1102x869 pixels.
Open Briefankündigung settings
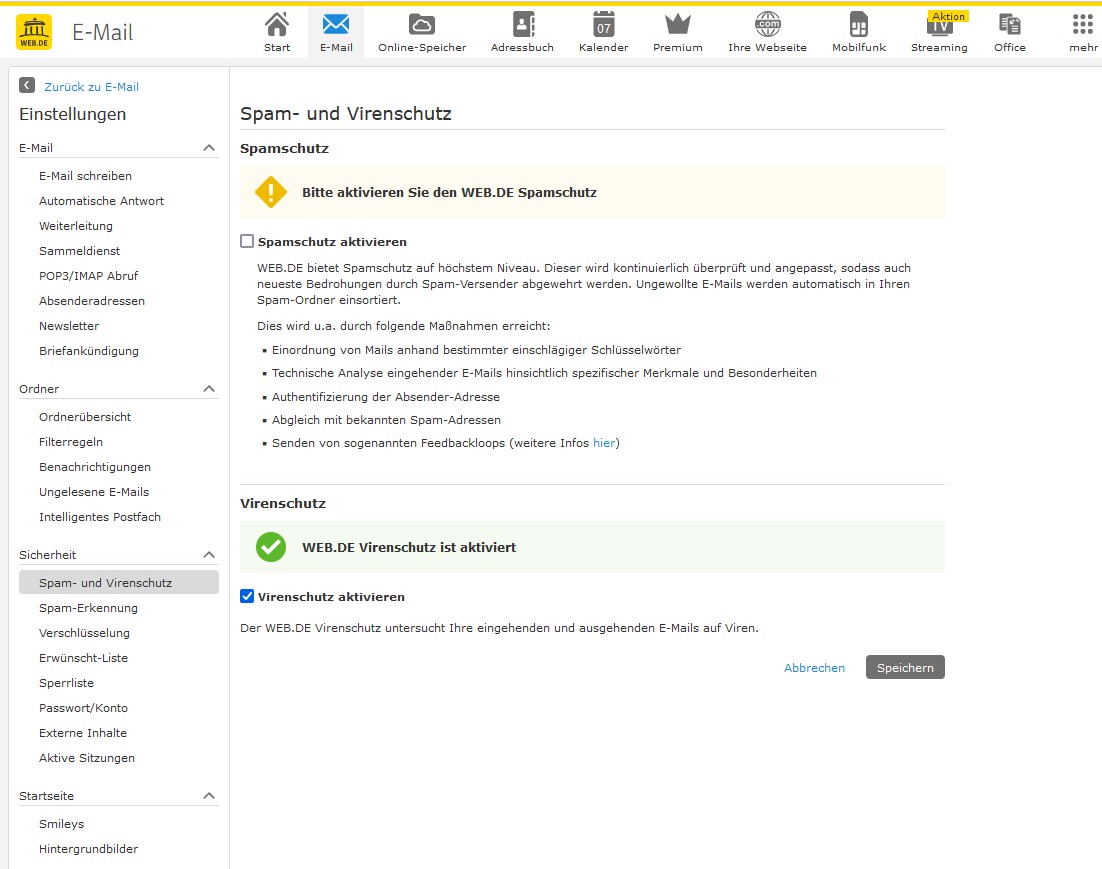(89, 351)
